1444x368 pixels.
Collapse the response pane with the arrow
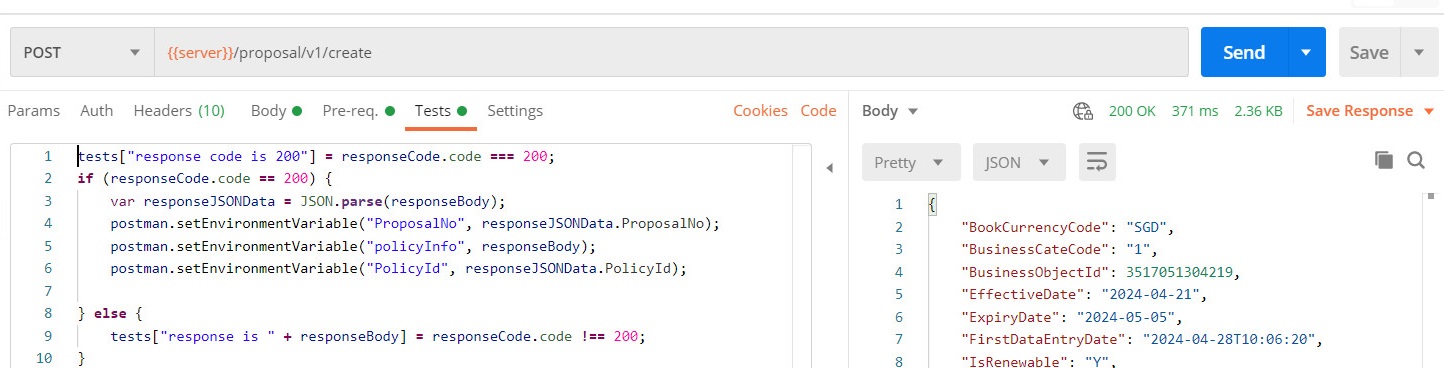[x=829, y=168]
